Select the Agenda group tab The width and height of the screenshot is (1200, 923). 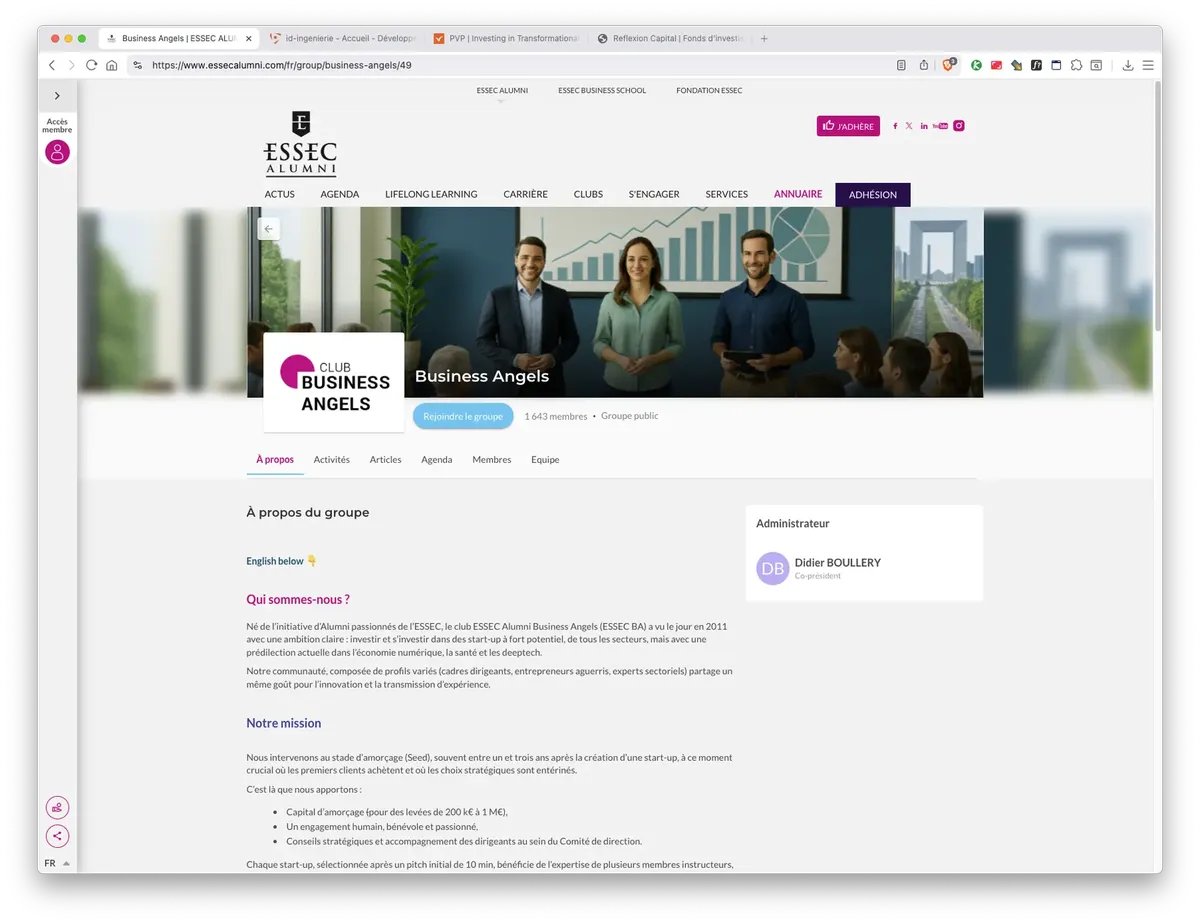click(437, 460)
